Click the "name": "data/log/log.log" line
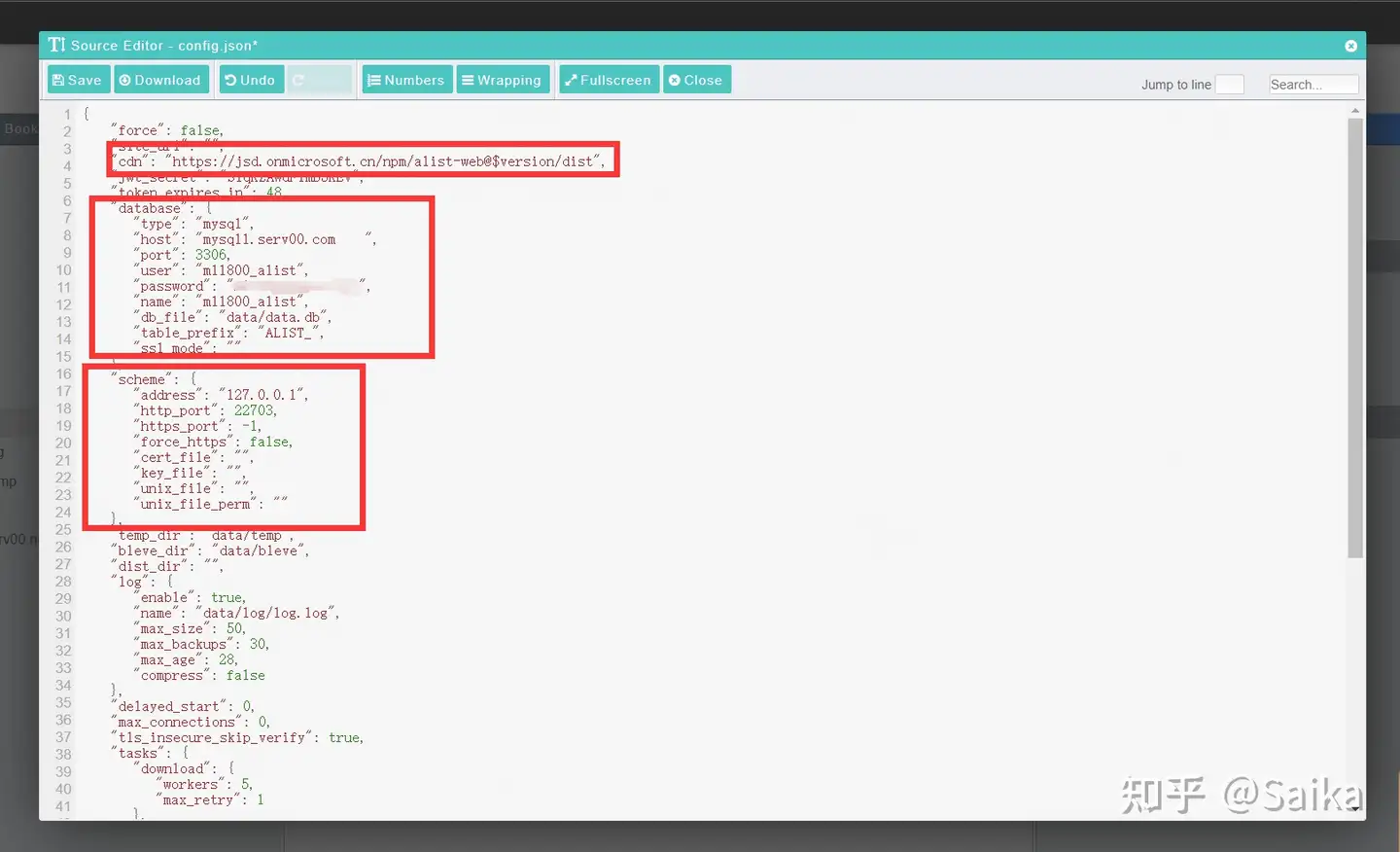Image resolution: width=1400 pixels, height=852 pixels. 236,613
